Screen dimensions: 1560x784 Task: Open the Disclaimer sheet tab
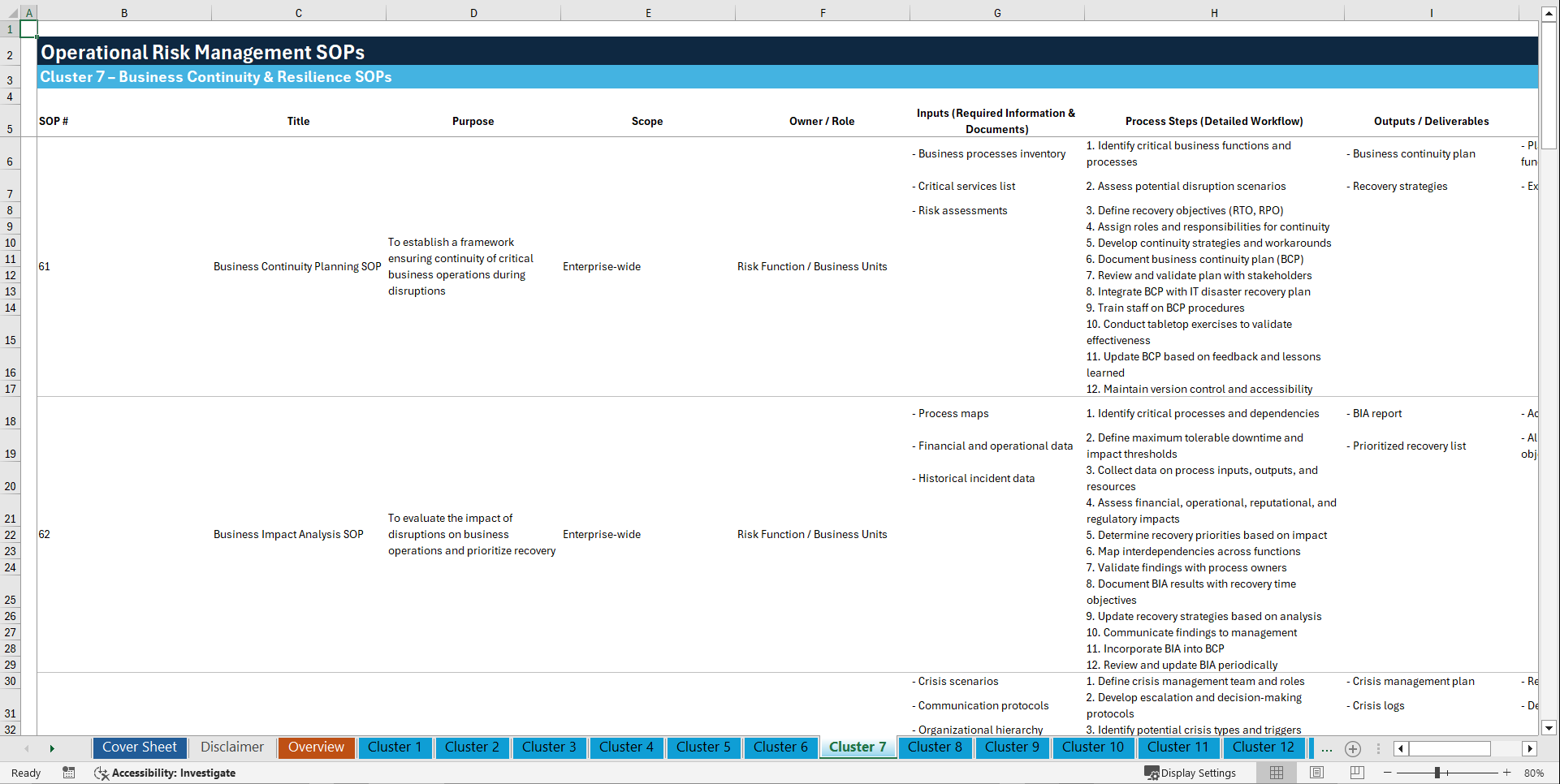(x=231, y=747)
